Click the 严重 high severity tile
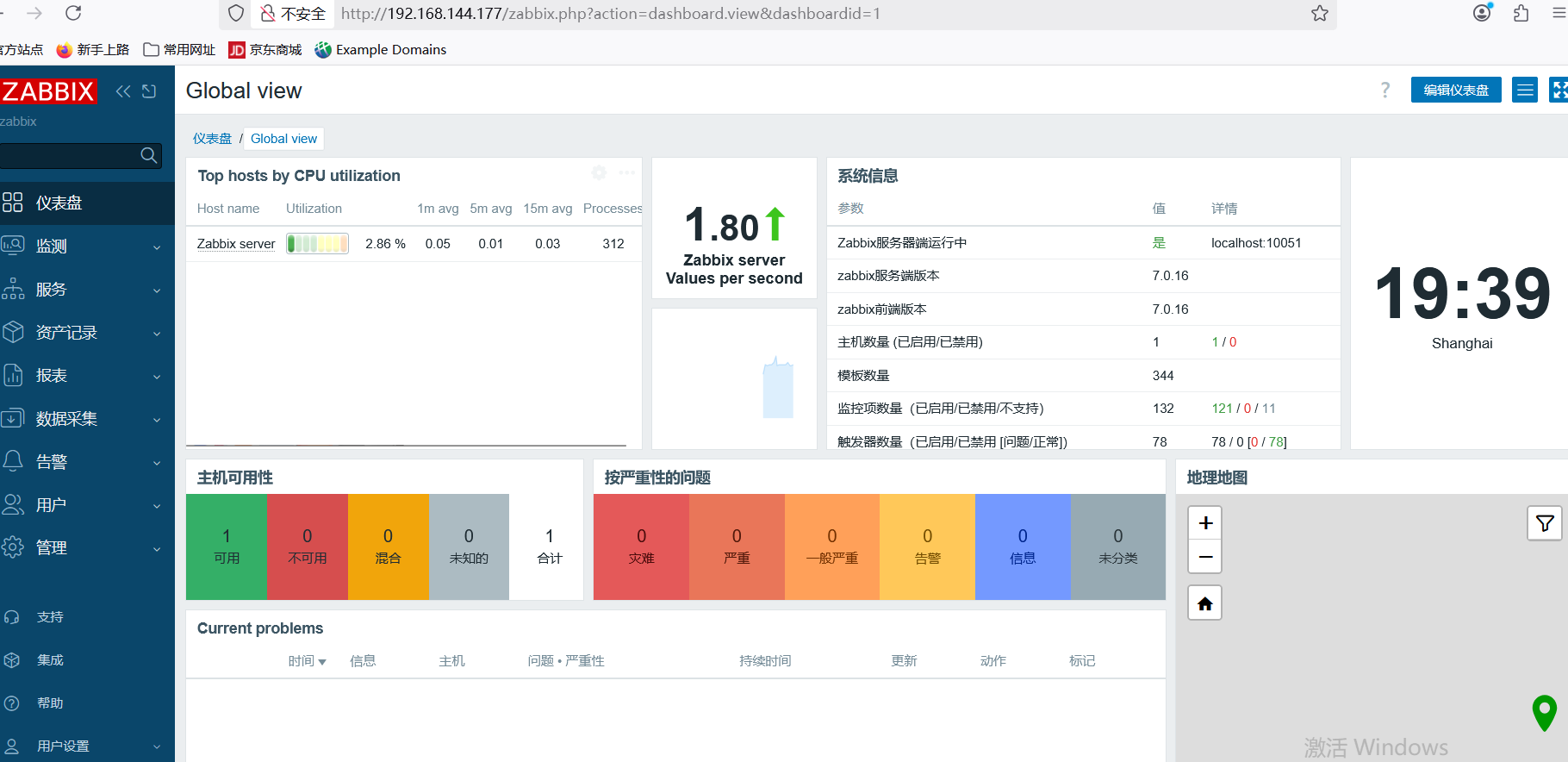 pyautogui.click(x=737, y=547)
